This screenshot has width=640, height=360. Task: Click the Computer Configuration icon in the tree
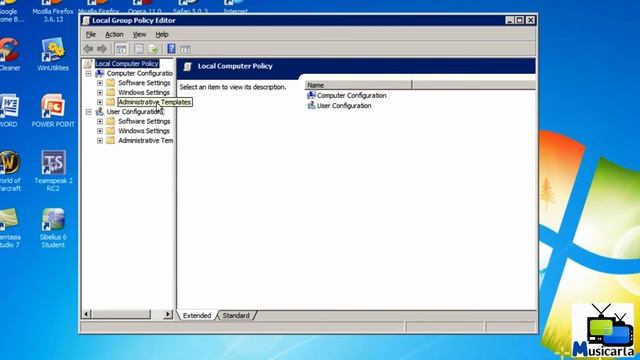[100, 73]
